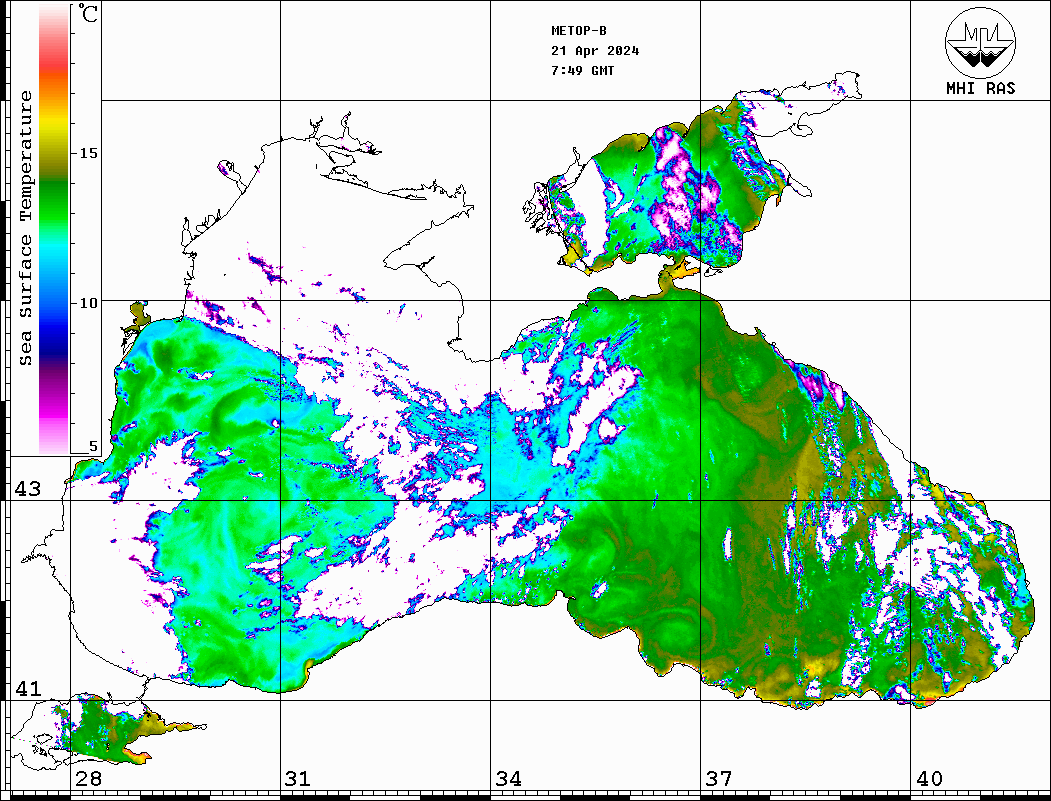Click the '7:49 GMT' time text
Viewport: 1051px width, 801px height.
(582, 70)
